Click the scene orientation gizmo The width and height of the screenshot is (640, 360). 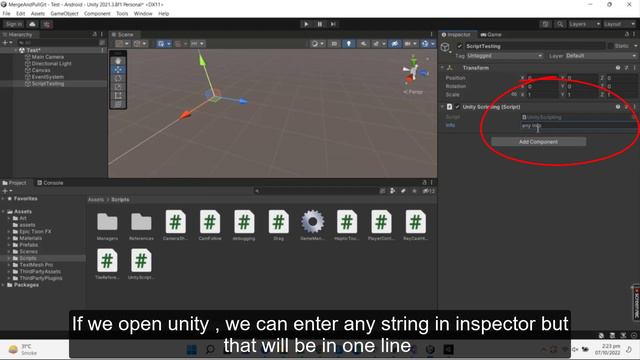(x=414, y=71)
